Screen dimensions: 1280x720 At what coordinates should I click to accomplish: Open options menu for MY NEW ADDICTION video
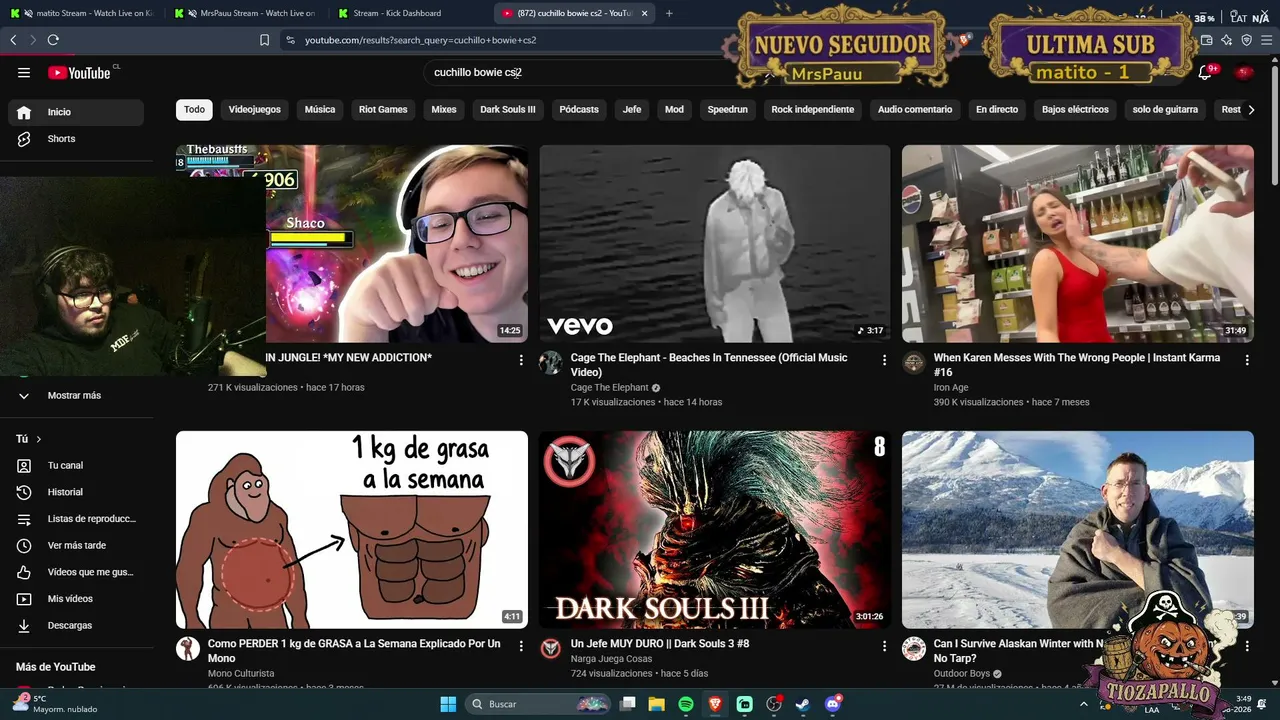point(521,360)
